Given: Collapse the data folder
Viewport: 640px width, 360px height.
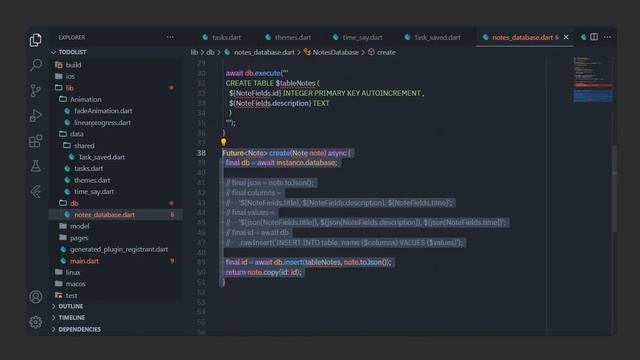Looking at the screenshot, I should 76,134.
